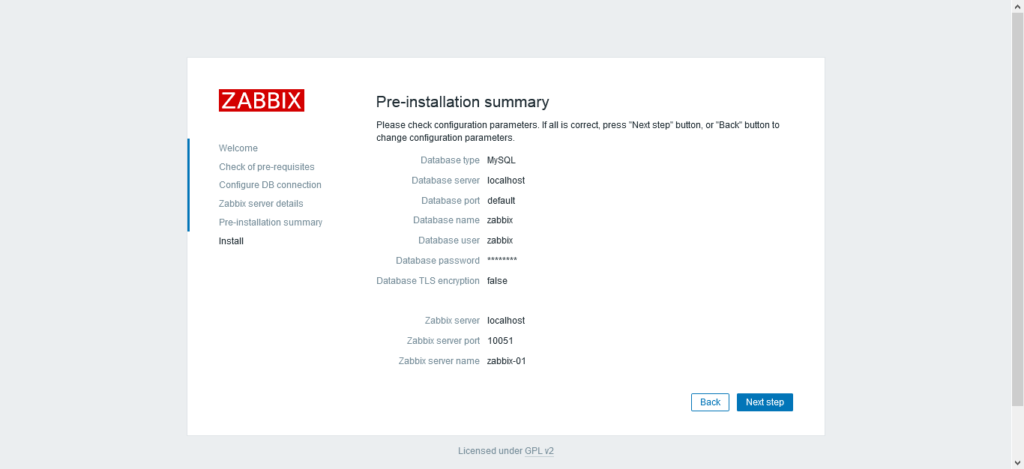The width and height of the screenshot is (1024, 469).
Task: Click the Database user zabbix value
Action: 500,240
